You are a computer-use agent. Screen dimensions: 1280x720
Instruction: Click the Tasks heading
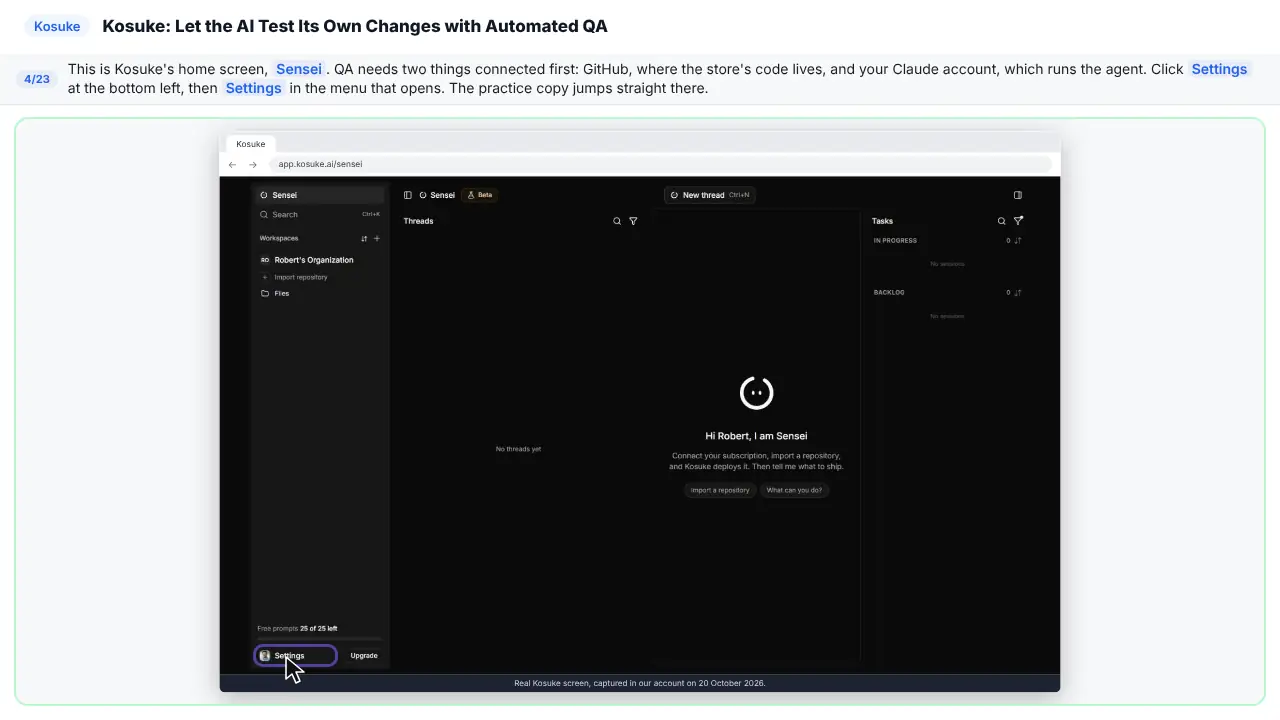(x=882, y=221)
